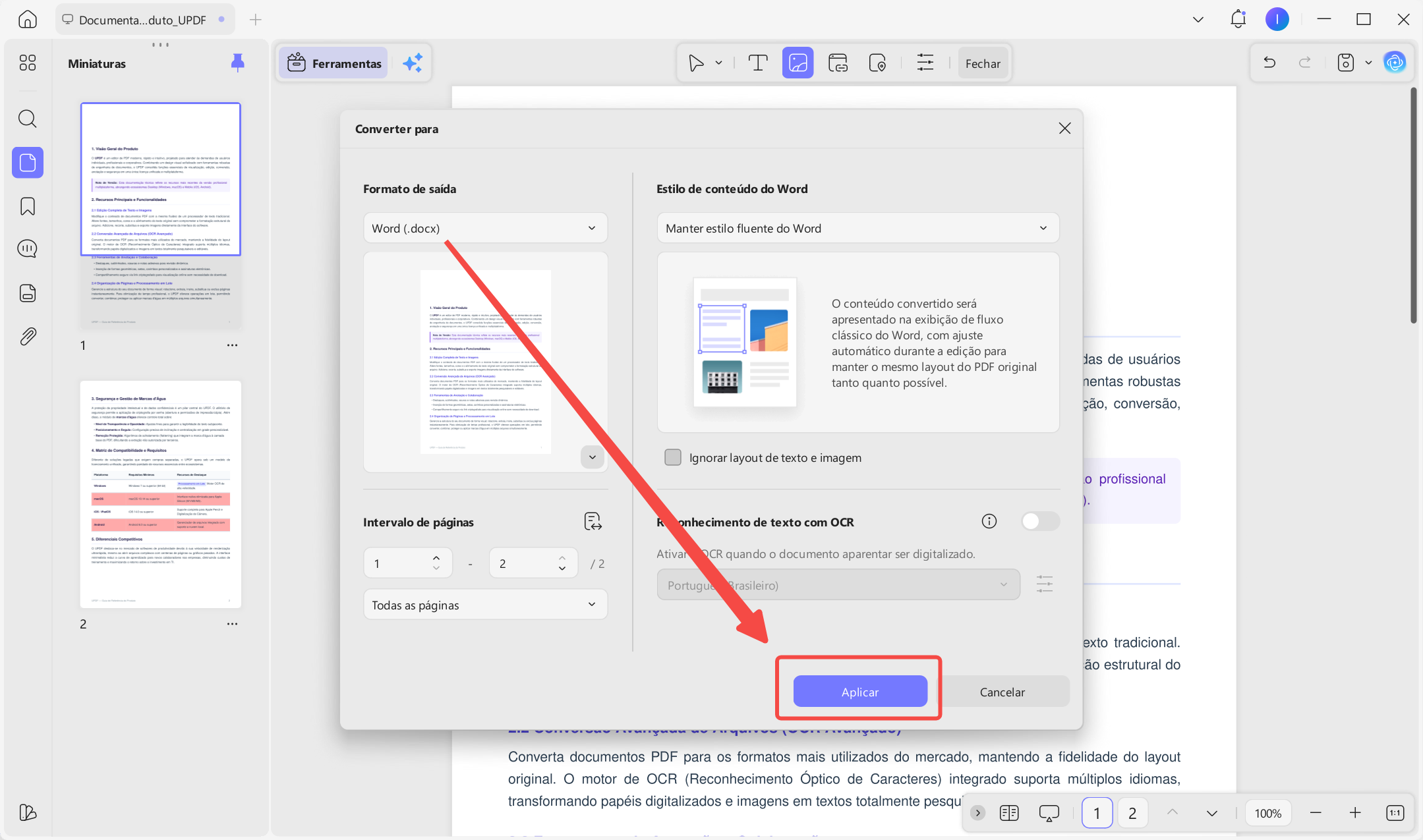
Task: Select the page location marker tool
Action: (x=877, y=63)
